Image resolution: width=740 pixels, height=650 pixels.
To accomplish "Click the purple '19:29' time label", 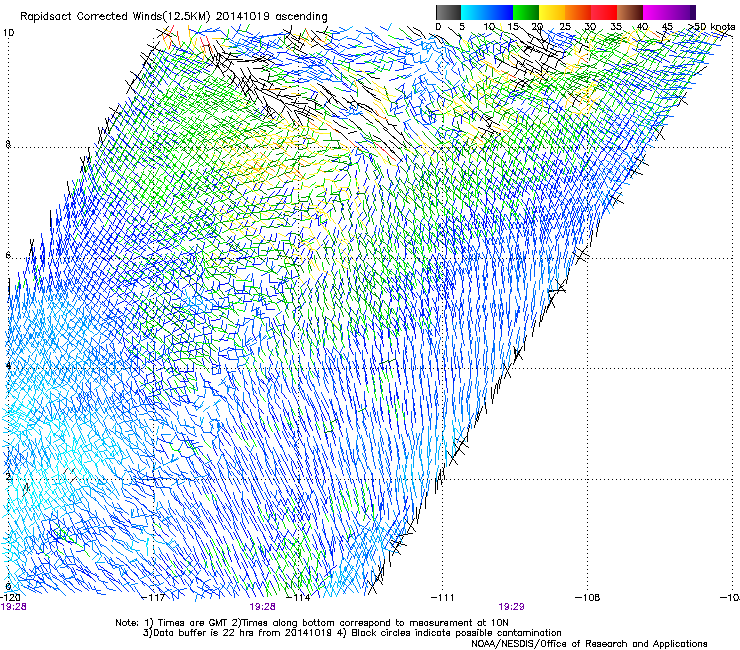I will pyautogui.click(x=512, y=607).
